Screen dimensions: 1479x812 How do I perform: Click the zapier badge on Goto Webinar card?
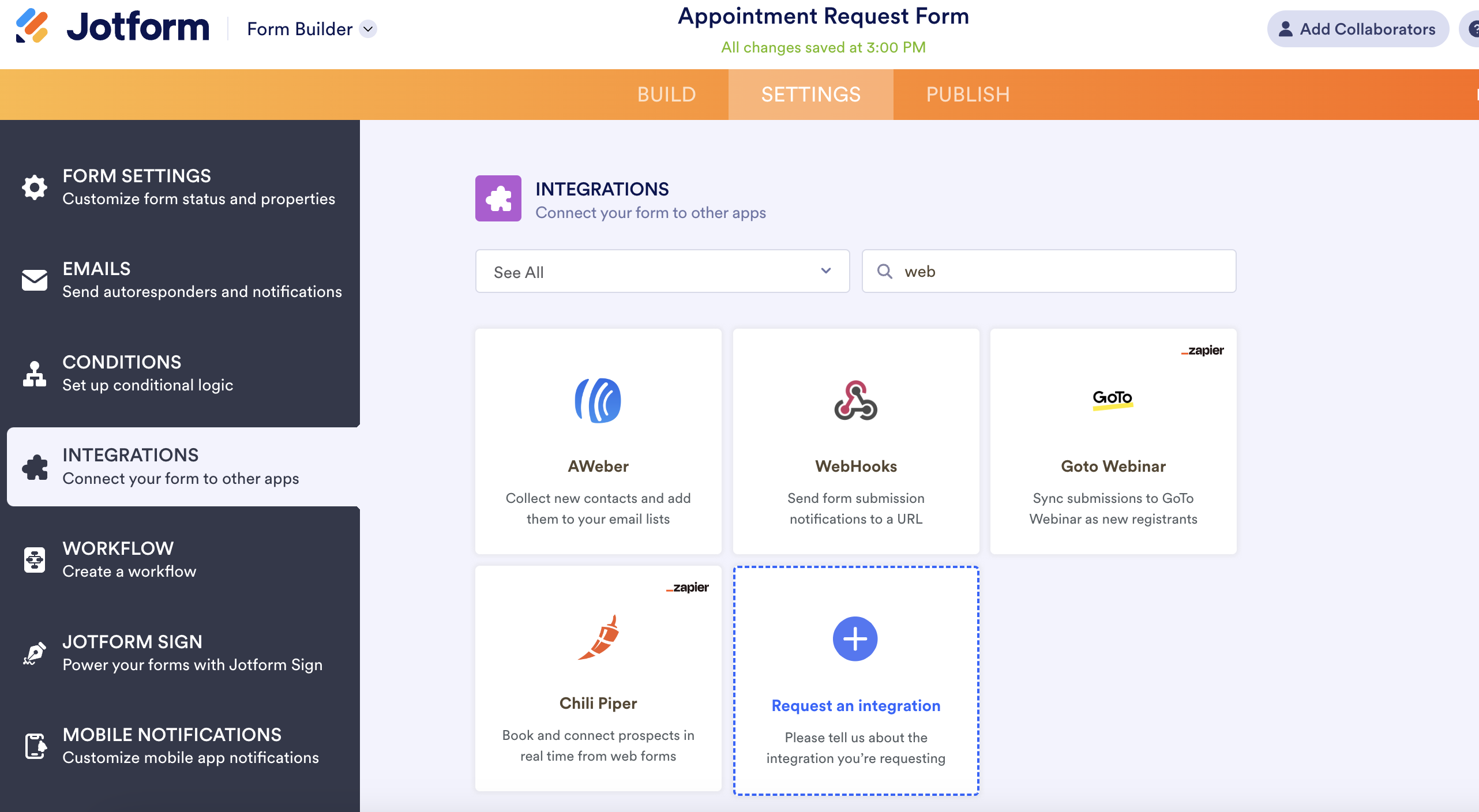coord(1202,351)
